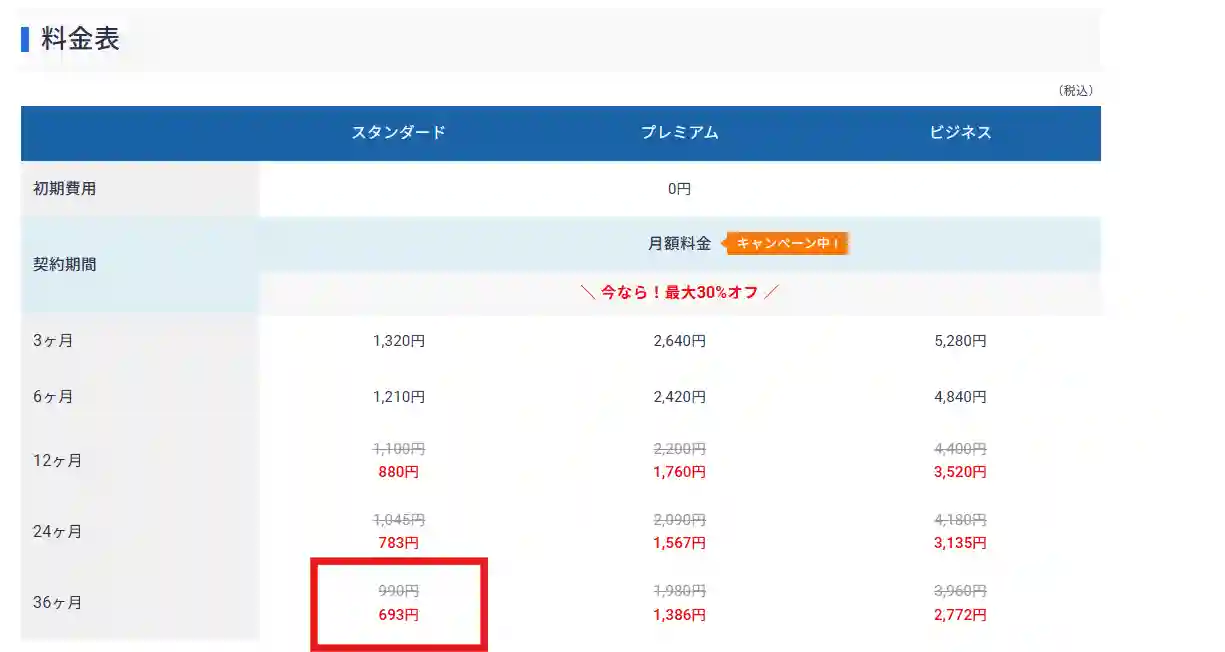Select the スタンダード plan column header

(x=399, y=132)
